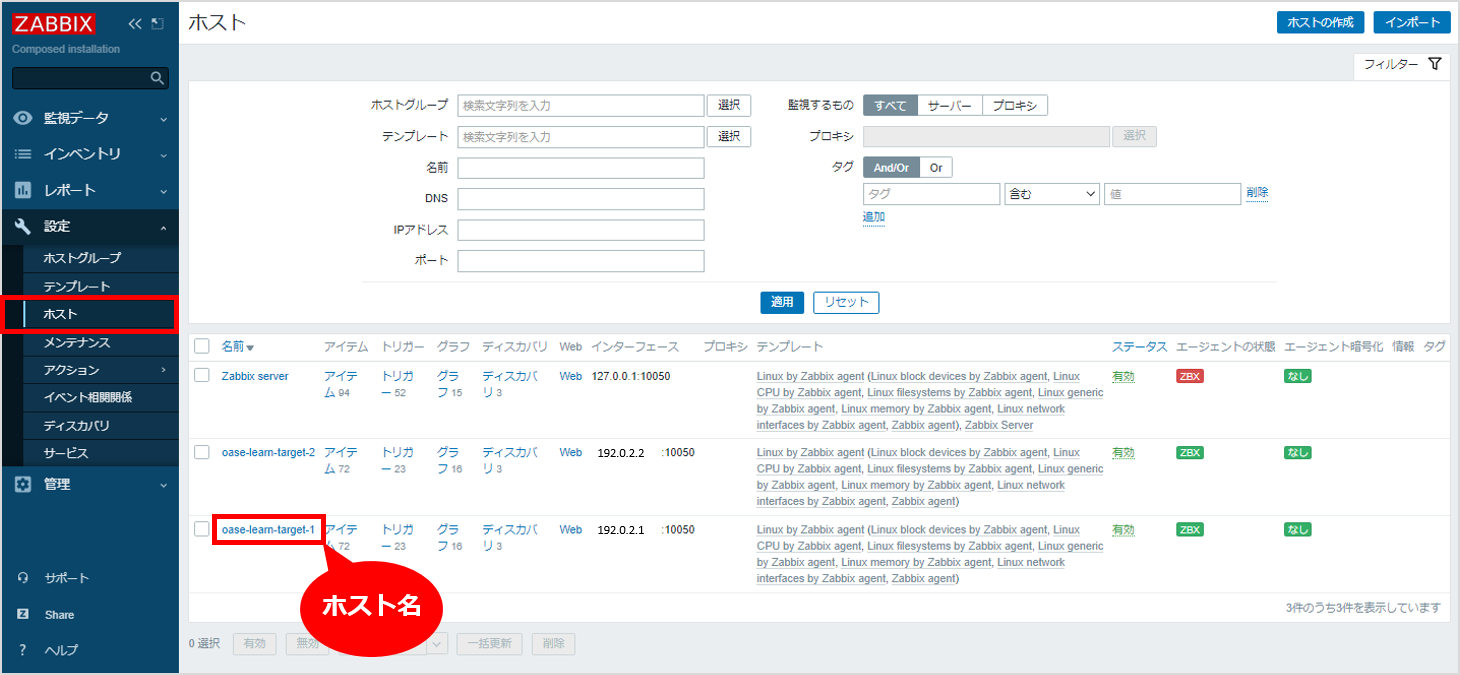Open dropdown arrow beside bulk action buttons
Viewport: 1460px width, 675px height.
click(436, 644)
